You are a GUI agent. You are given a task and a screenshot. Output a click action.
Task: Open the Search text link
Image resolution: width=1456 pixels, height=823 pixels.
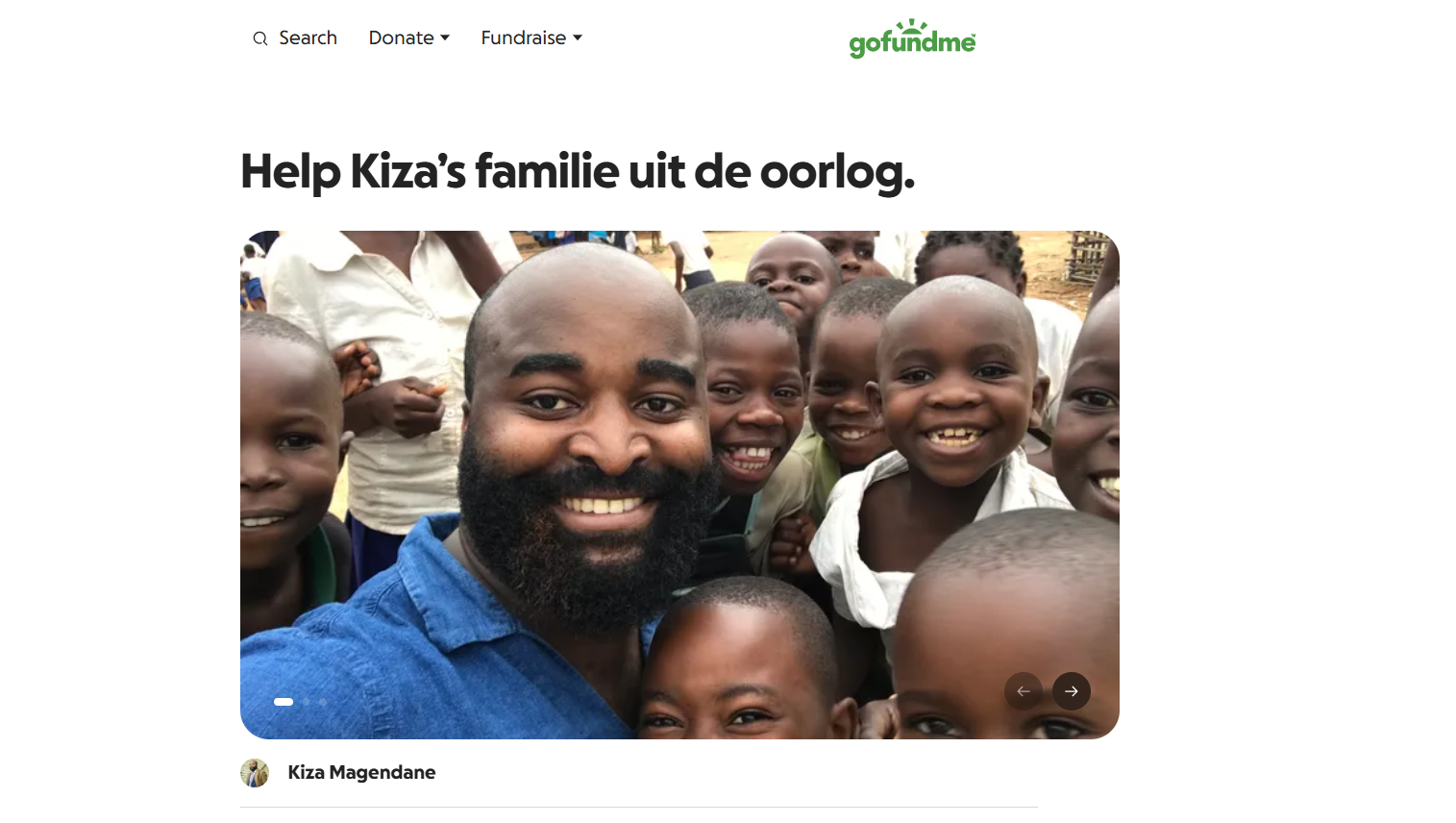308,37
